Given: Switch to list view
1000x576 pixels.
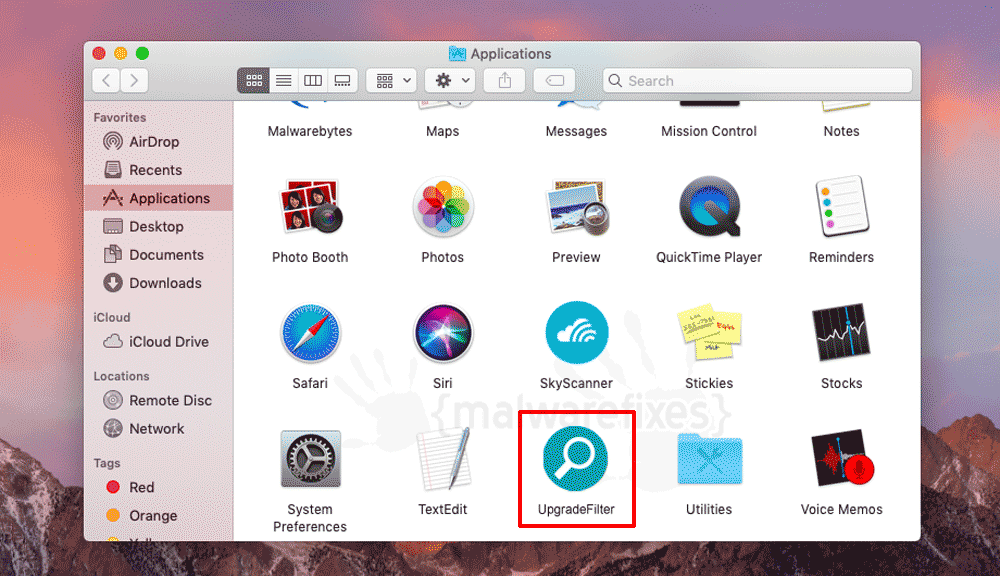Looking at the screenshot, I should pyautogui.click(x=284, y=80).
